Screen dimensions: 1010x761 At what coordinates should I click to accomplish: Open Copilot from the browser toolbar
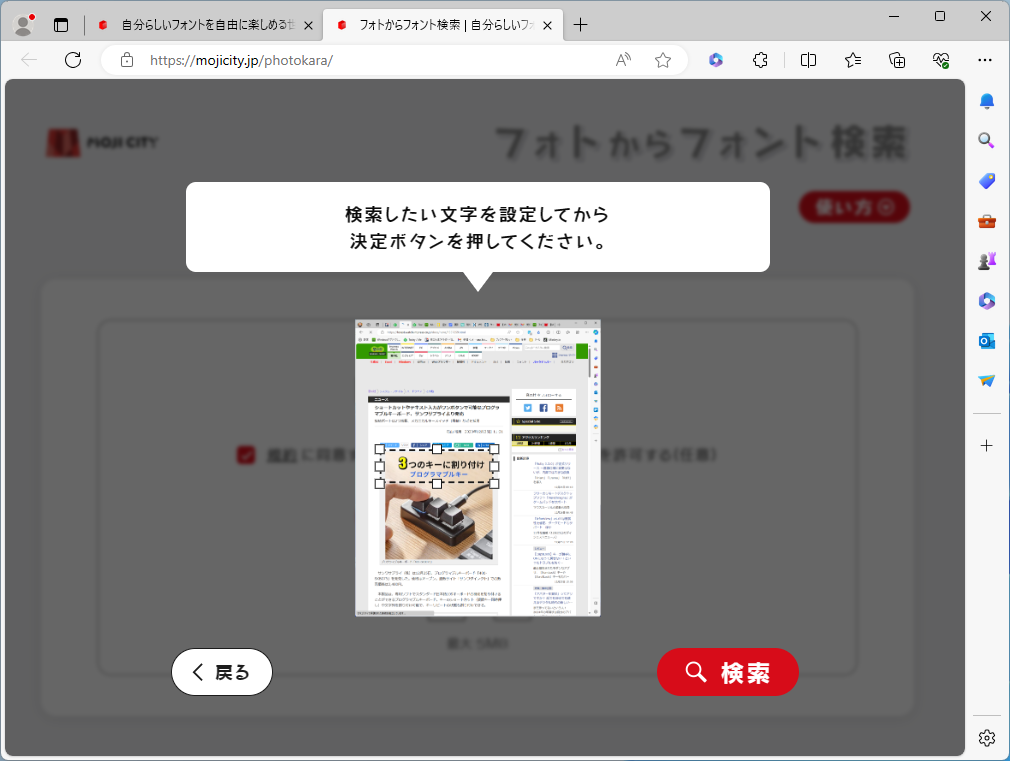click(713, 60)
